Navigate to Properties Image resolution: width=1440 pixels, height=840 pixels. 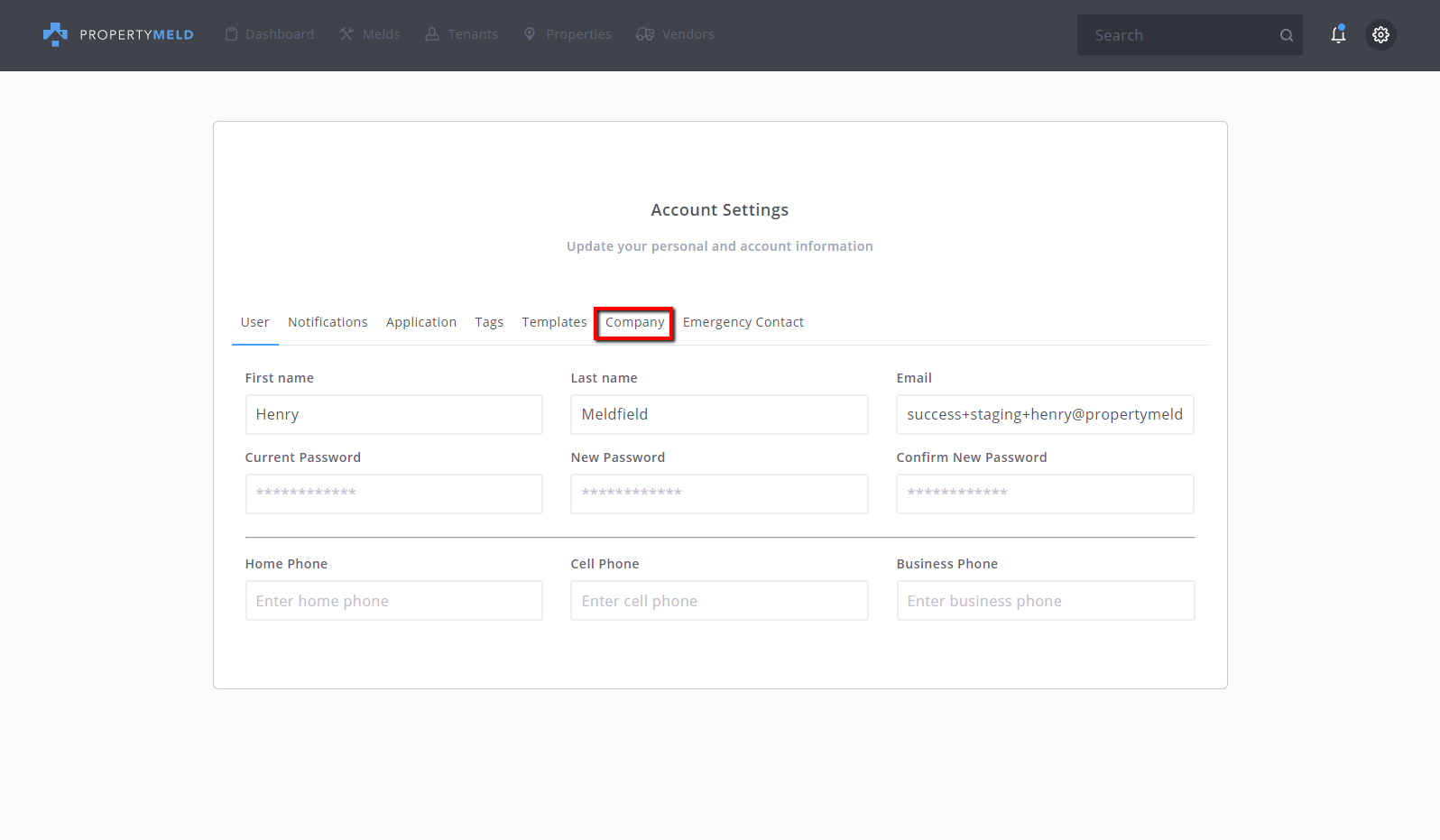[568, 34]
